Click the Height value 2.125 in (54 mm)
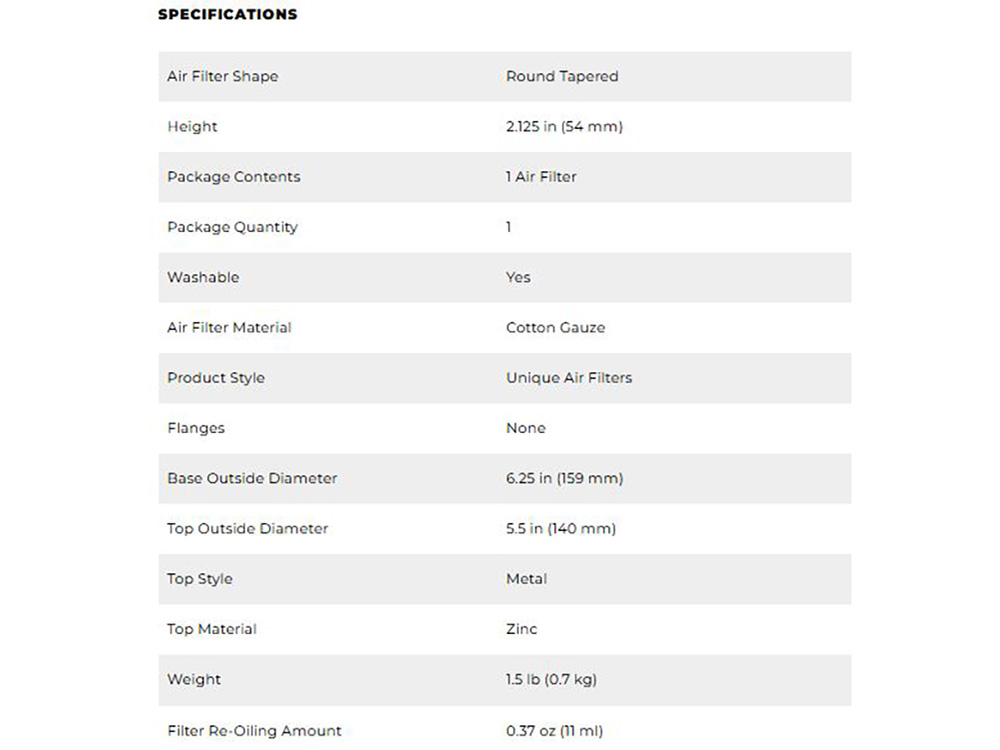Image resolution: width=1000 pixels, height=750 pixels. click(564, 127)
